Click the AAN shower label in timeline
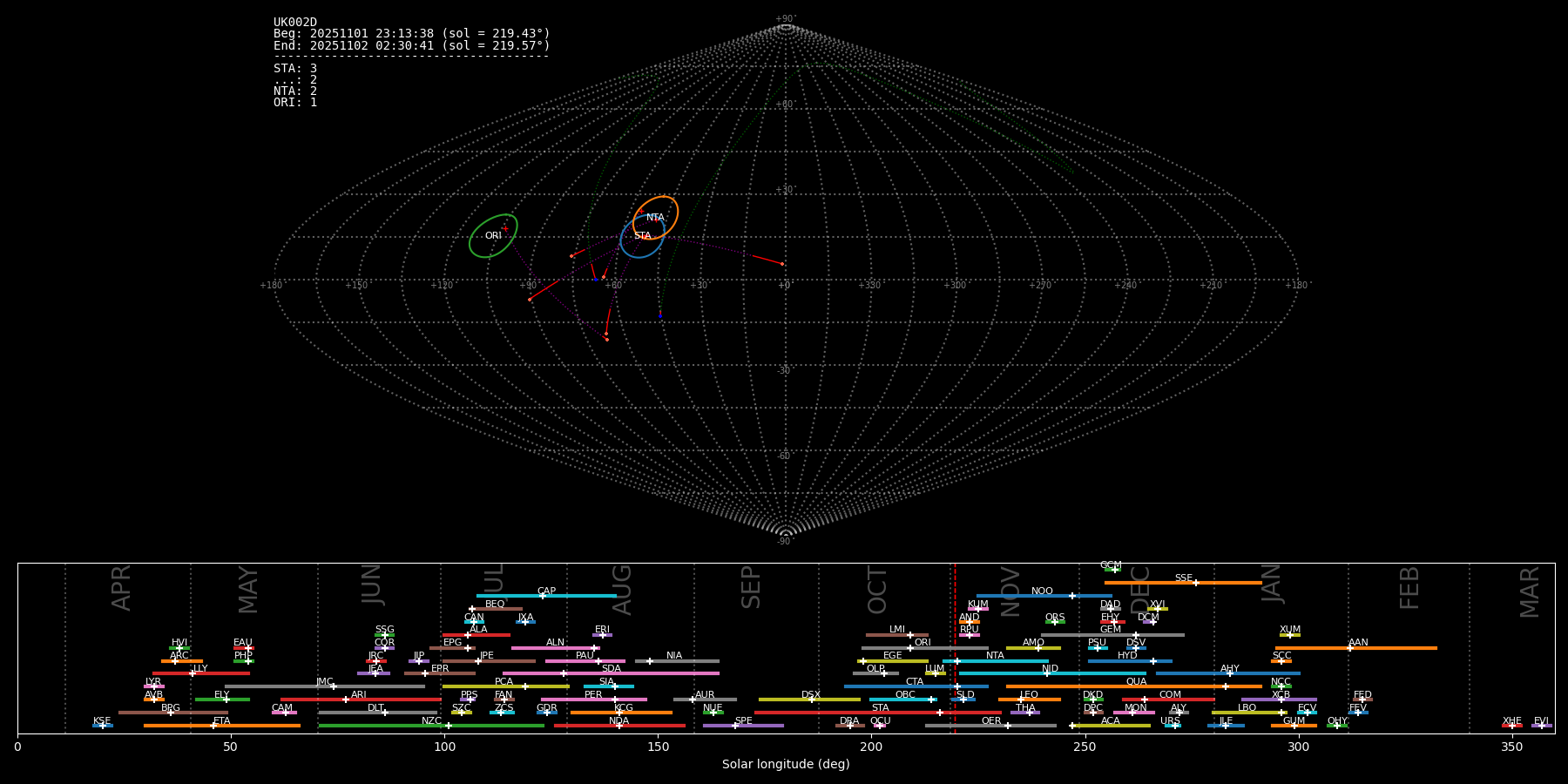1568x784 pixels. pyautogui.click(x=1358, y=643)
